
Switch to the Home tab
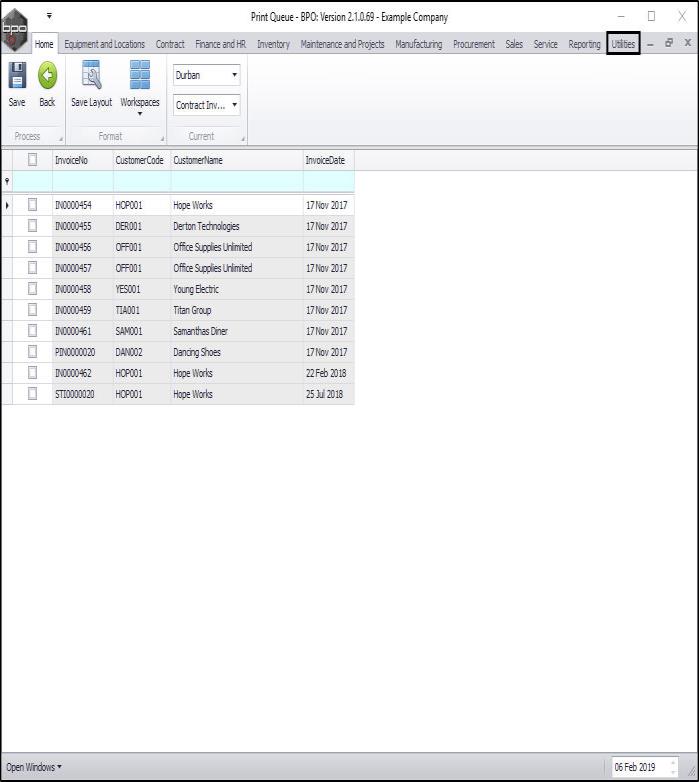(x=44, y=44)
